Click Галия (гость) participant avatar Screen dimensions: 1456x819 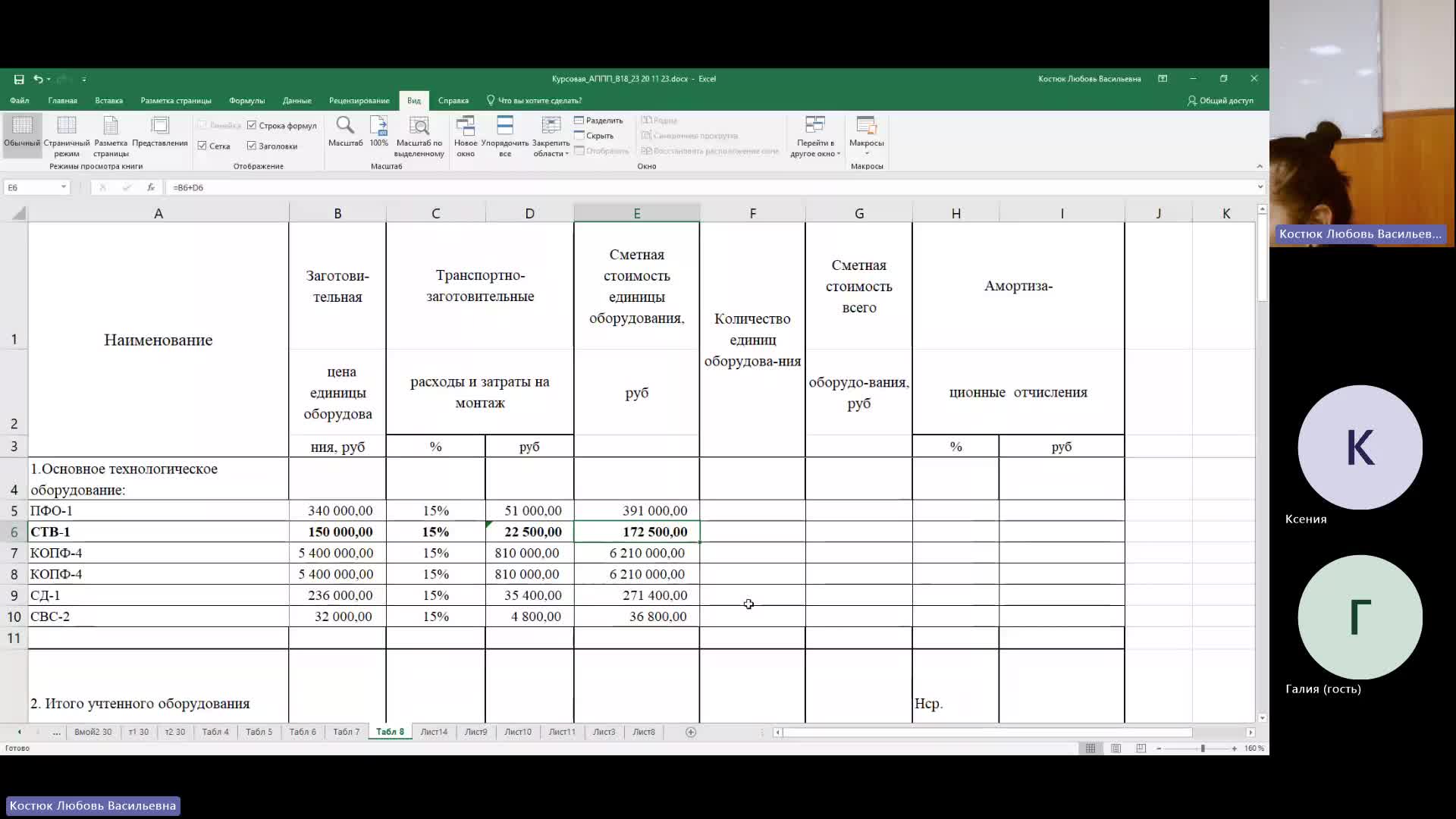pyautogui.click(x=1360, y=617)
